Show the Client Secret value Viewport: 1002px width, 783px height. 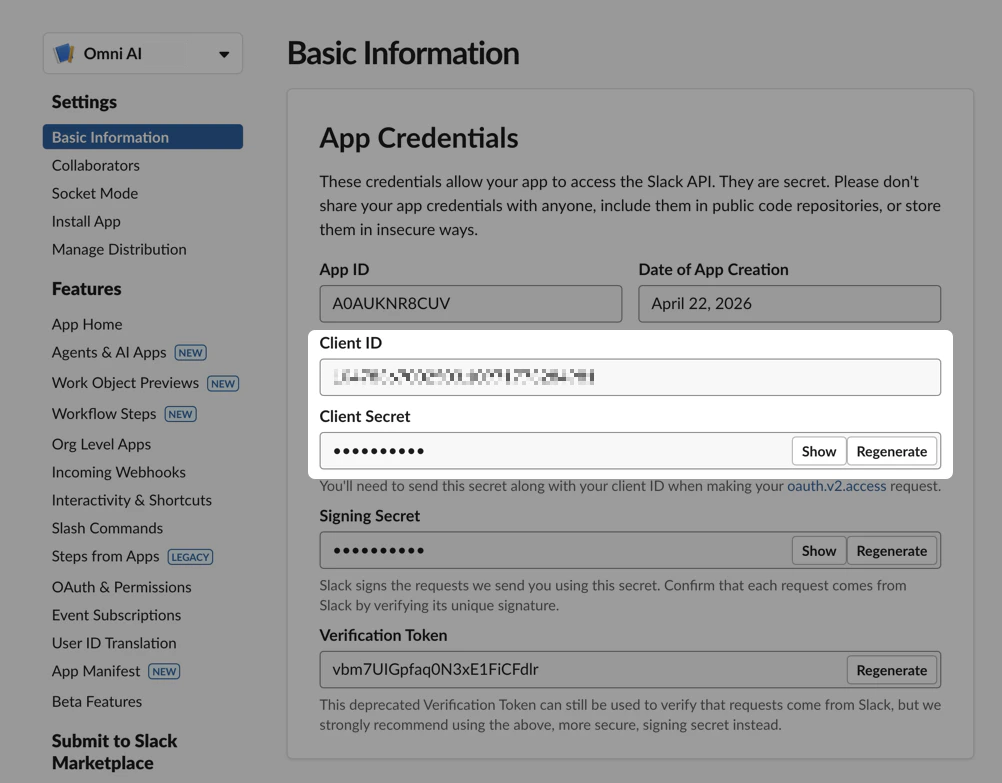(818, 451)
